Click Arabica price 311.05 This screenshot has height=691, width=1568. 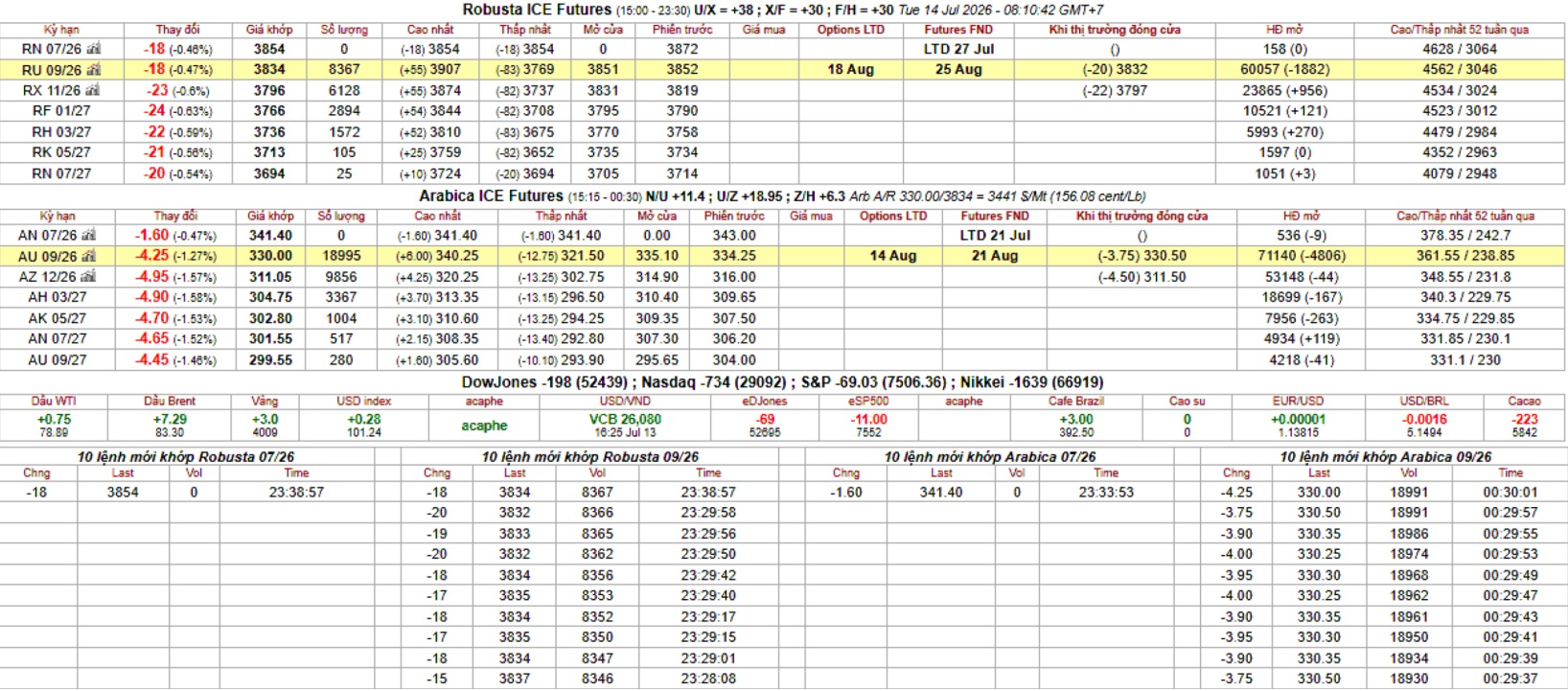[271, 276]
